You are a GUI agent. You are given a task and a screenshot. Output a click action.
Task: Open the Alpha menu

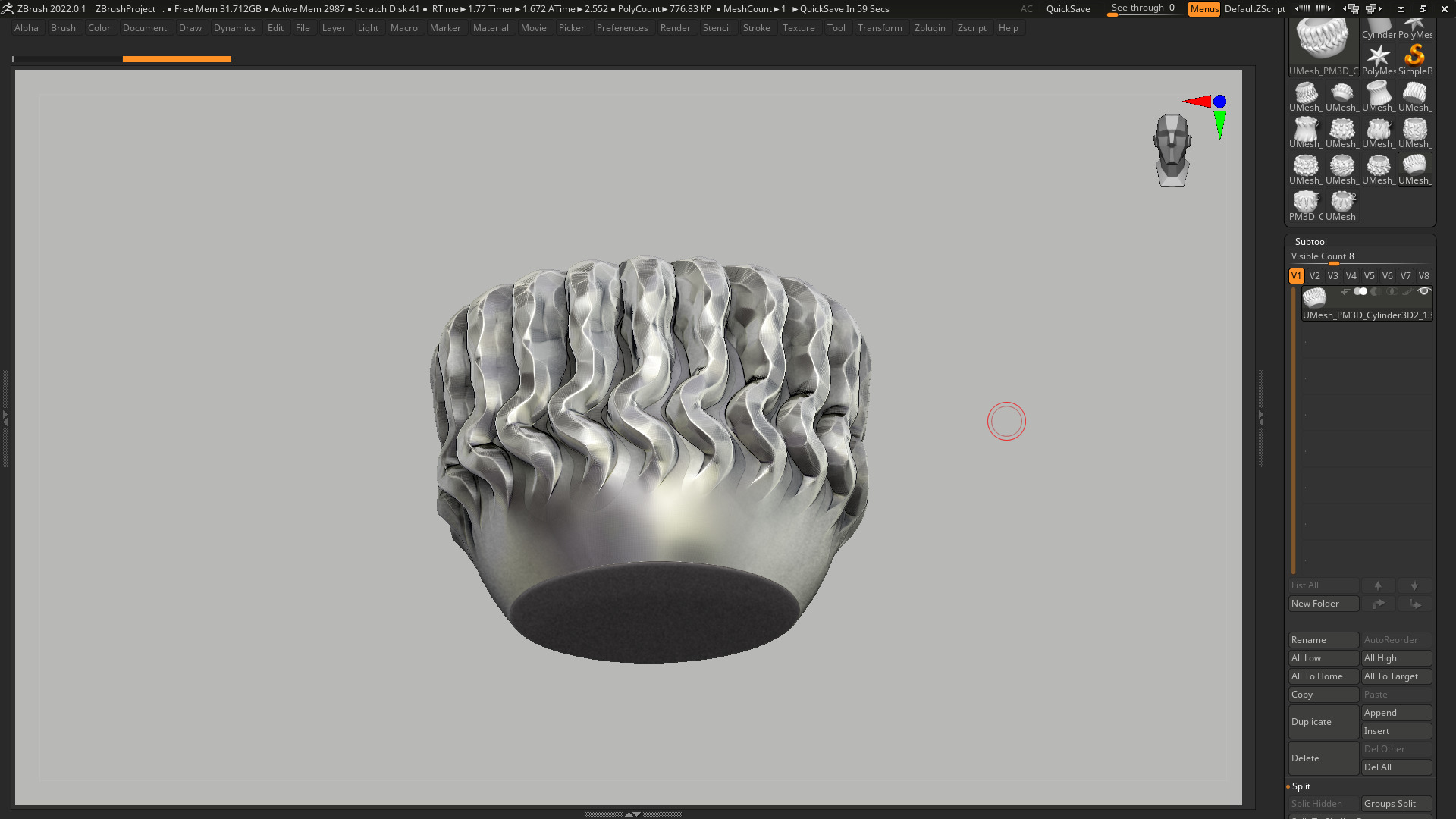click(27, 28)
